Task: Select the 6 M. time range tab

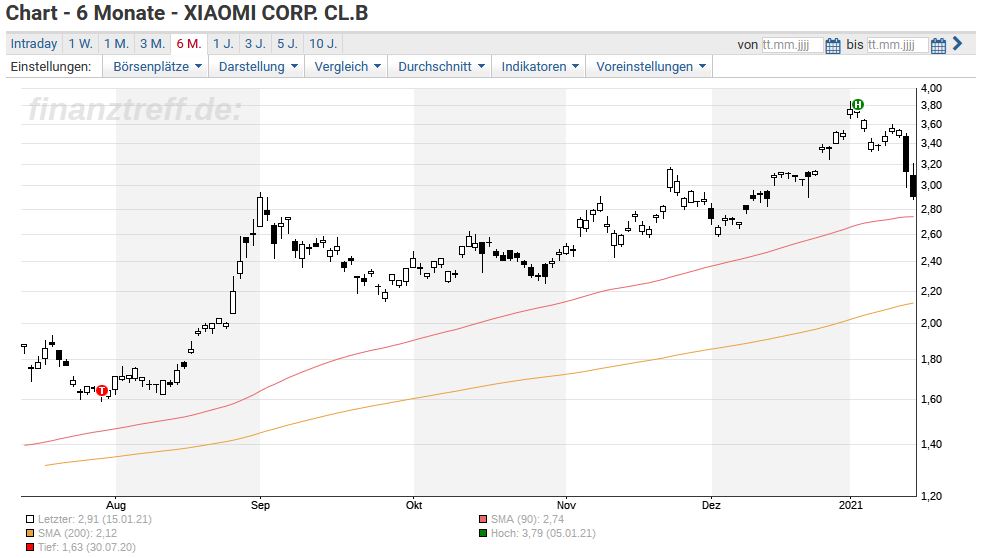Action: tap(189, 44)
